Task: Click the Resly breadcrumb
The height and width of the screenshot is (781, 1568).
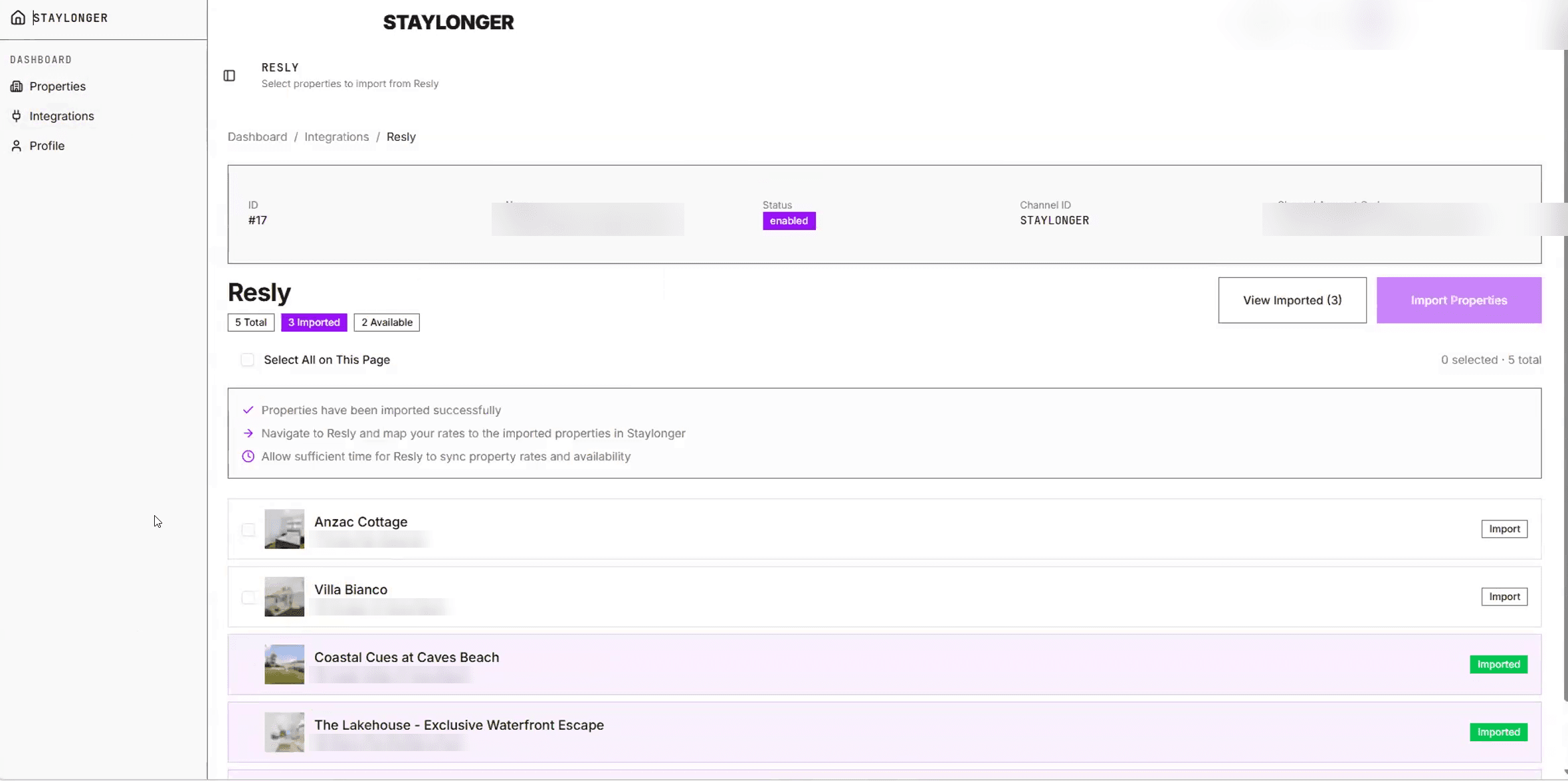Action: [x=401, y=137]
